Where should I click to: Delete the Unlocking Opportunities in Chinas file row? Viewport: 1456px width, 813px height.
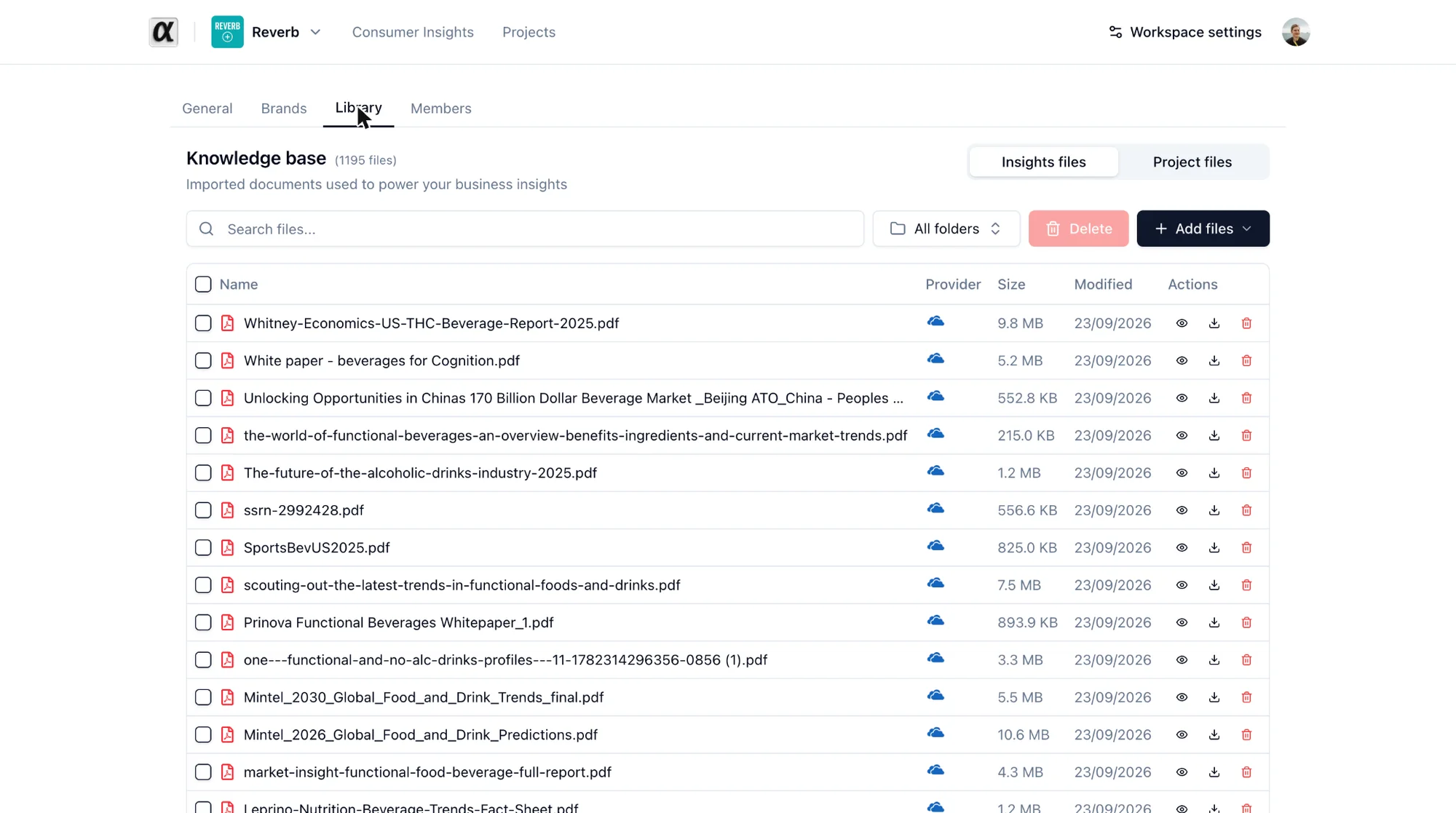pos(1246,398)
